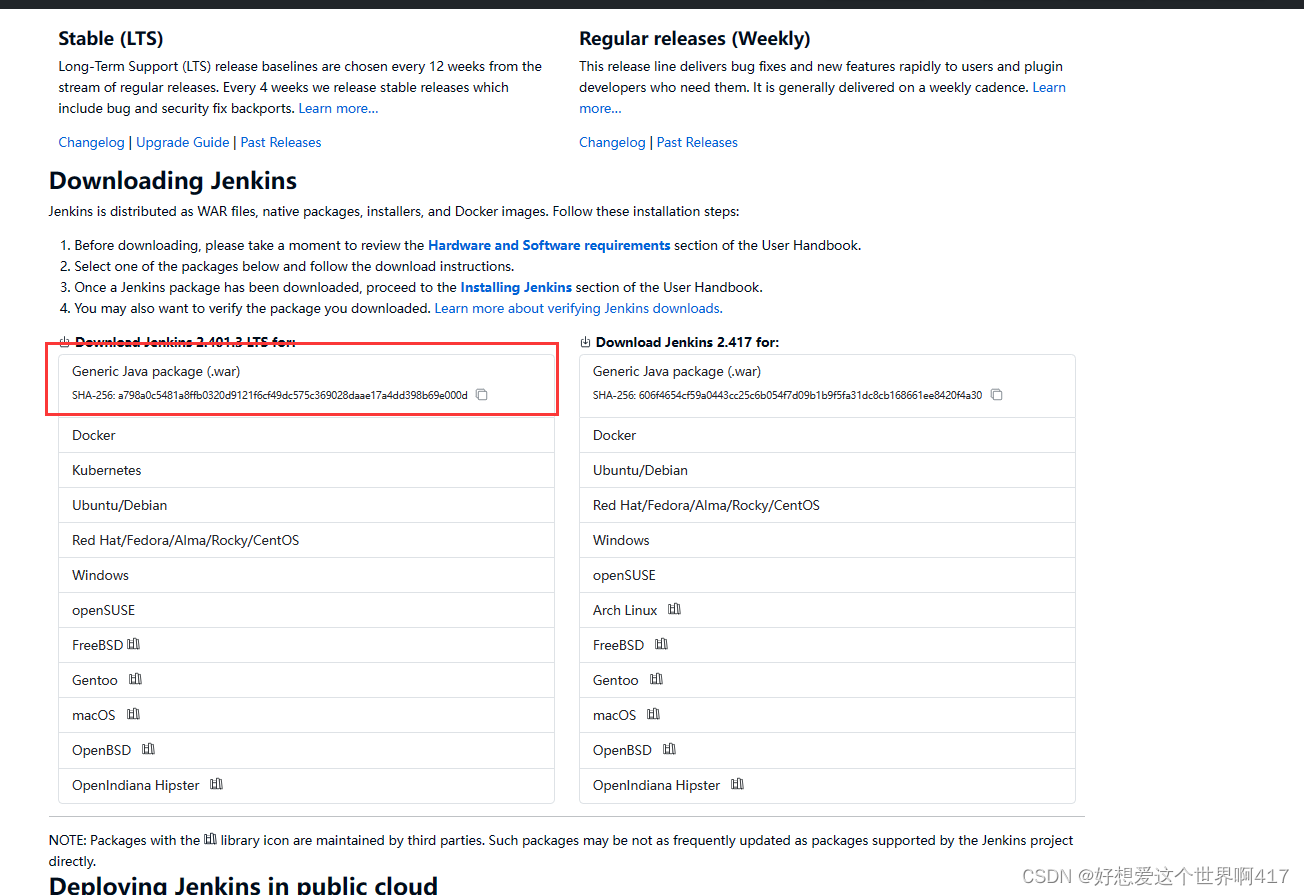Select Kubernetes in the LTS list
Screen dimensions: 1304x895
(x=306, y=470)
